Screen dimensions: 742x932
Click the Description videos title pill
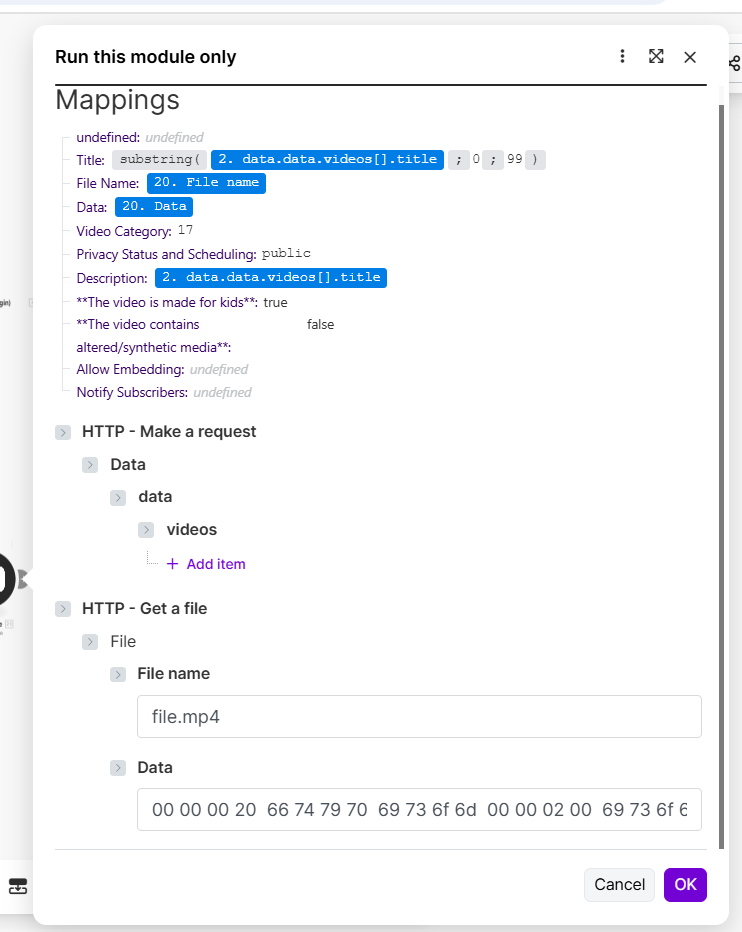point(270,278)
